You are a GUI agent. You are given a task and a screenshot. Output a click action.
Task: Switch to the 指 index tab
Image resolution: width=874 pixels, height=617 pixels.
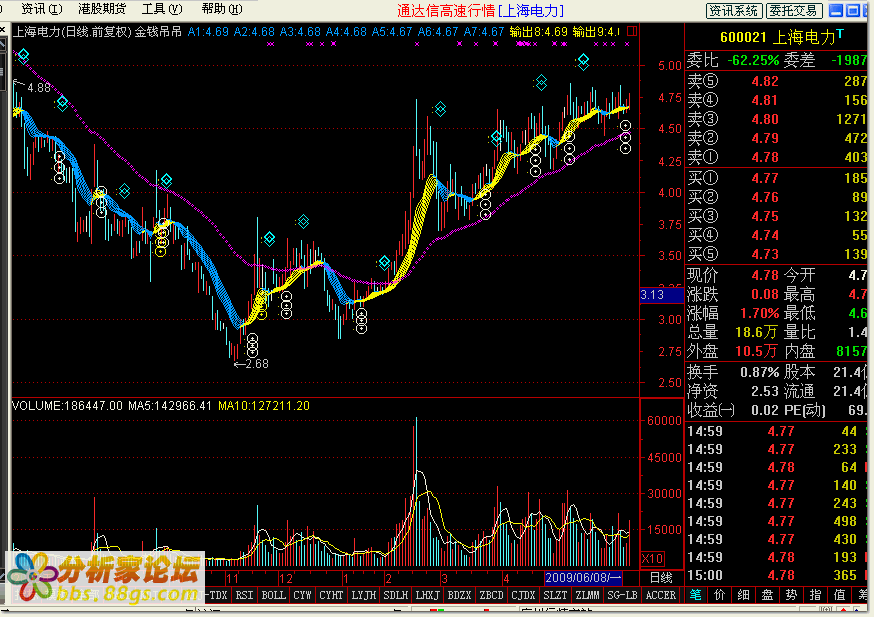(815, 595)
